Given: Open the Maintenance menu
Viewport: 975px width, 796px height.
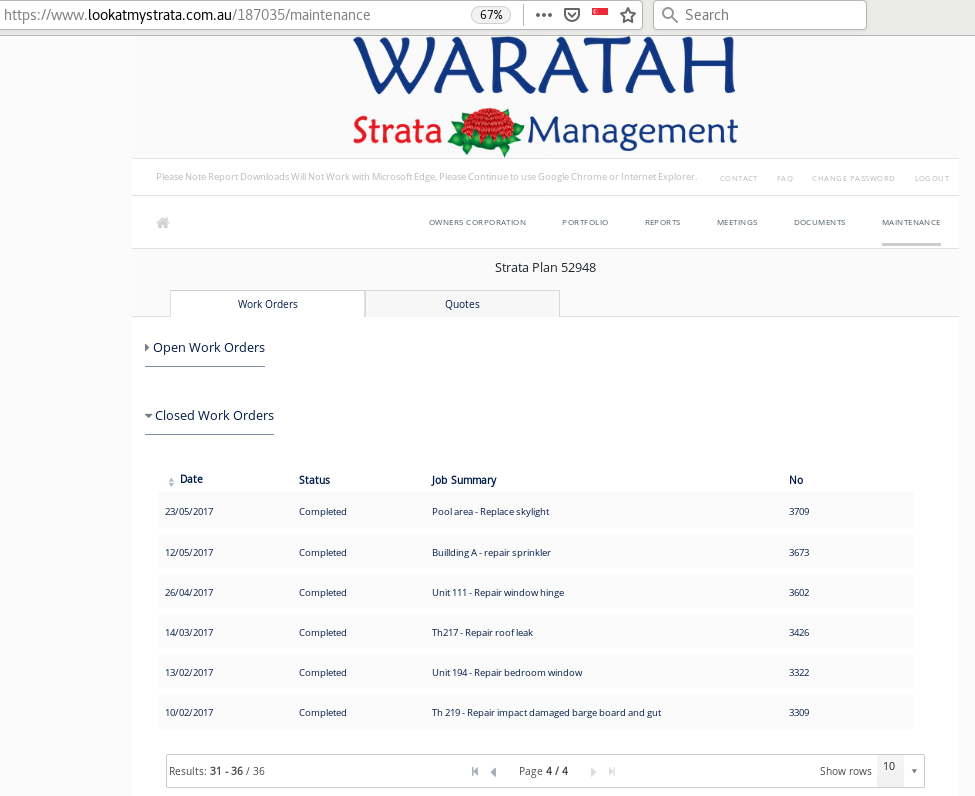Looking at the screenshot, I should tap(911, 223).
